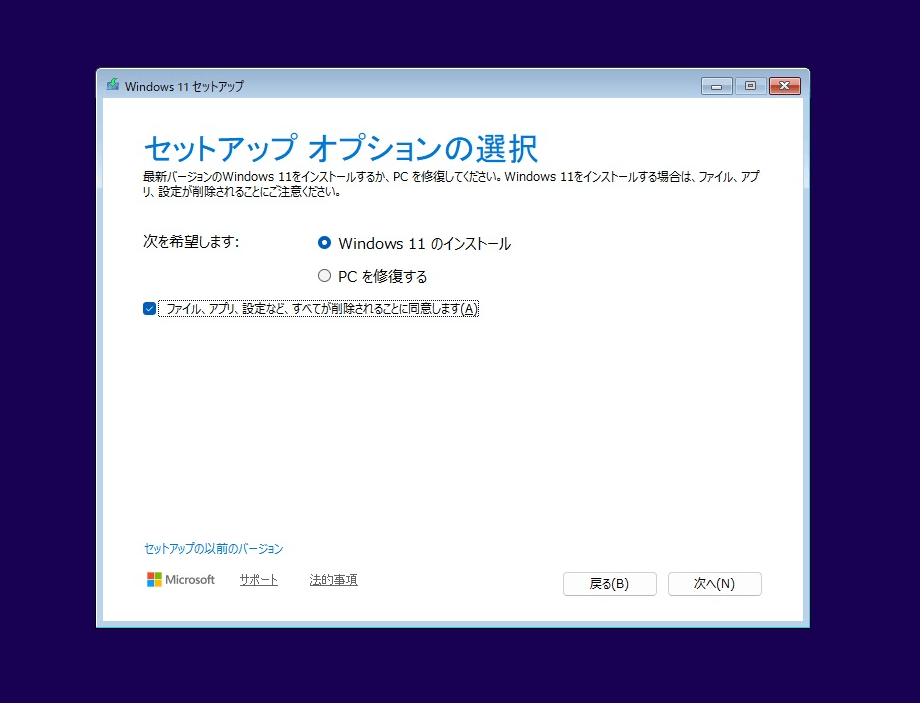Open the セットアップの以前のバージョン link
The image size is (920, 703).
pos(214,549)
